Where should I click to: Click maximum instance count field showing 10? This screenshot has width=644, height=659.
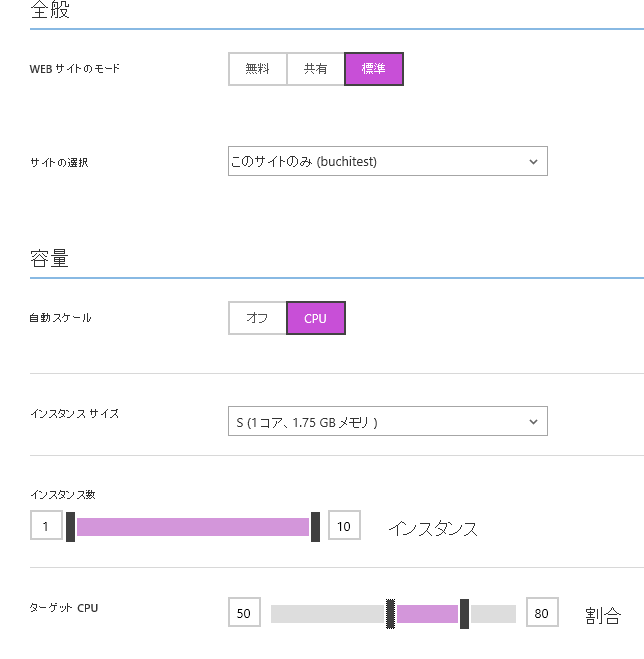[x=344, y=525]
